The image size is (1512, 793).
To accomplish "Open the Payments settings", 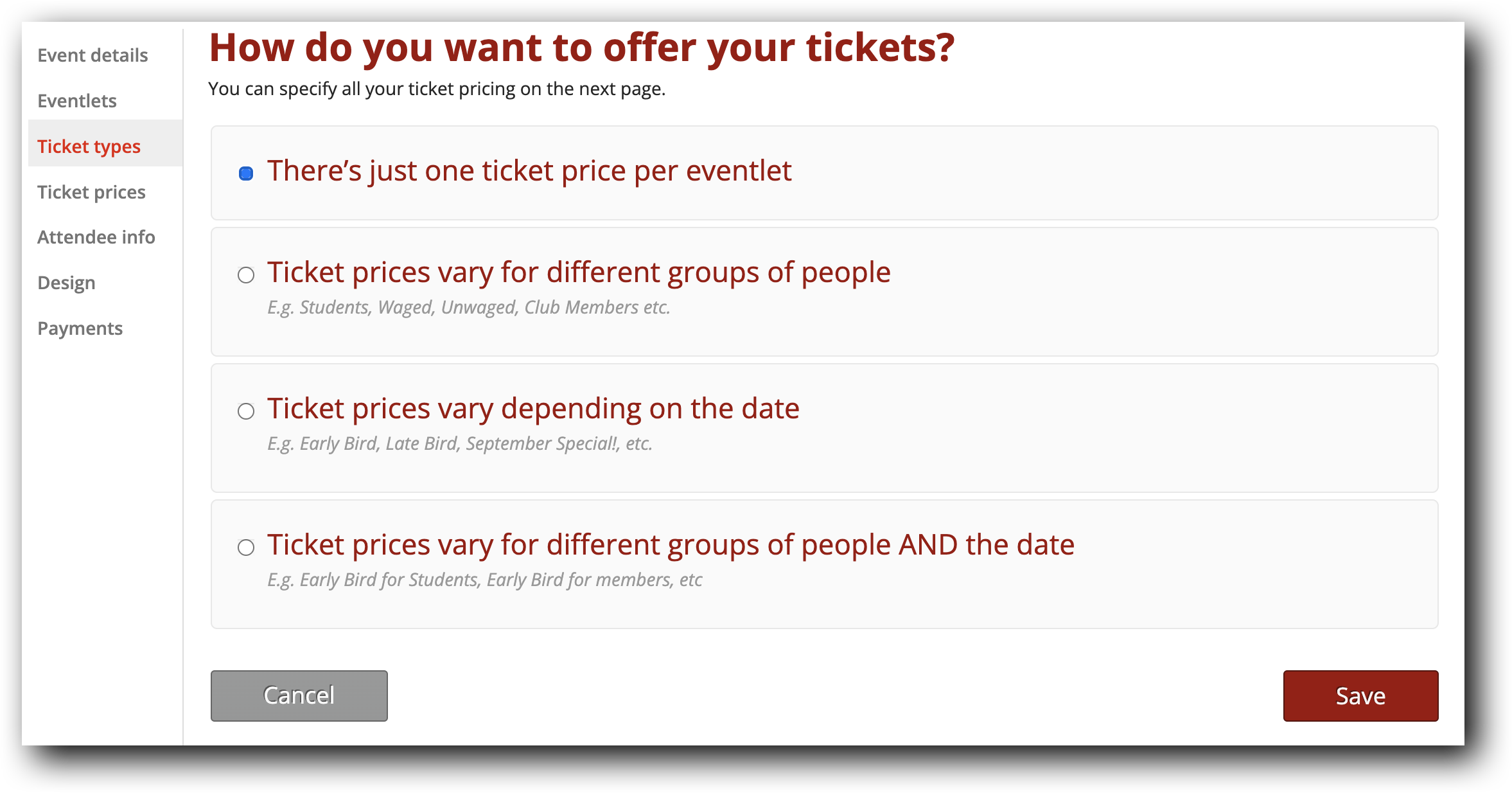I will tap(80, 328).
